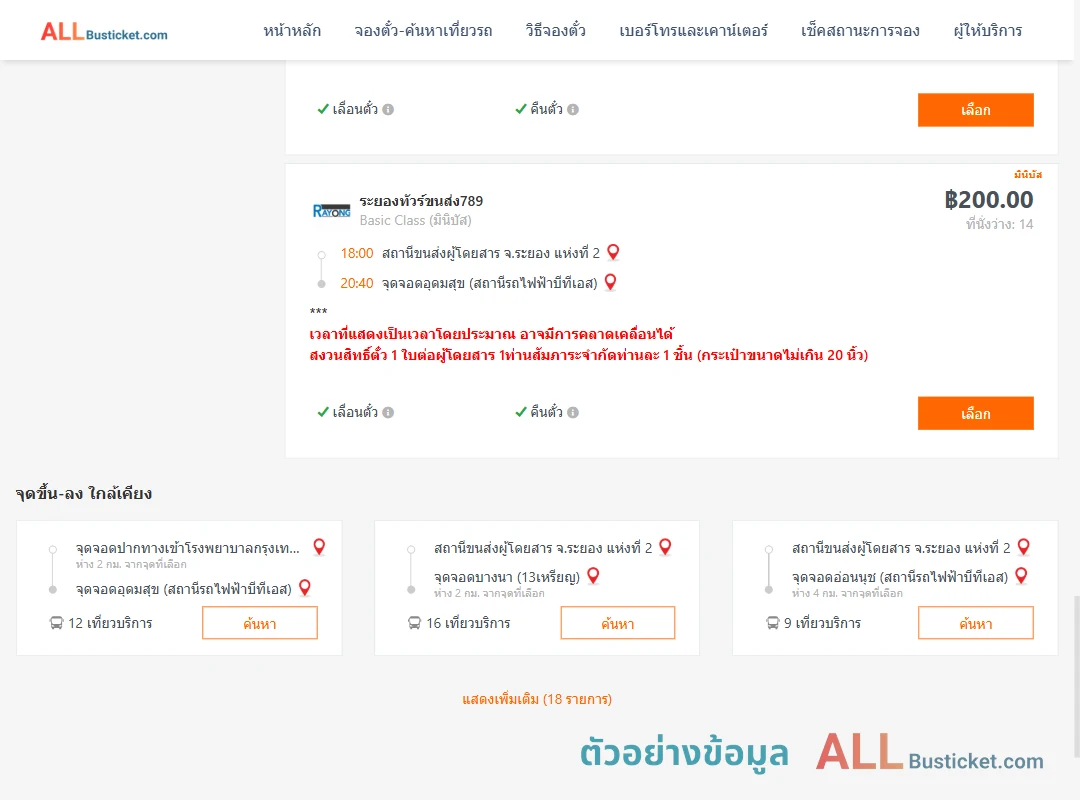Click info icon beside คืนตั๋ว in Rayong card
Screen dimensions: 1080x800
pyautogui.click(x=573, y=413)
